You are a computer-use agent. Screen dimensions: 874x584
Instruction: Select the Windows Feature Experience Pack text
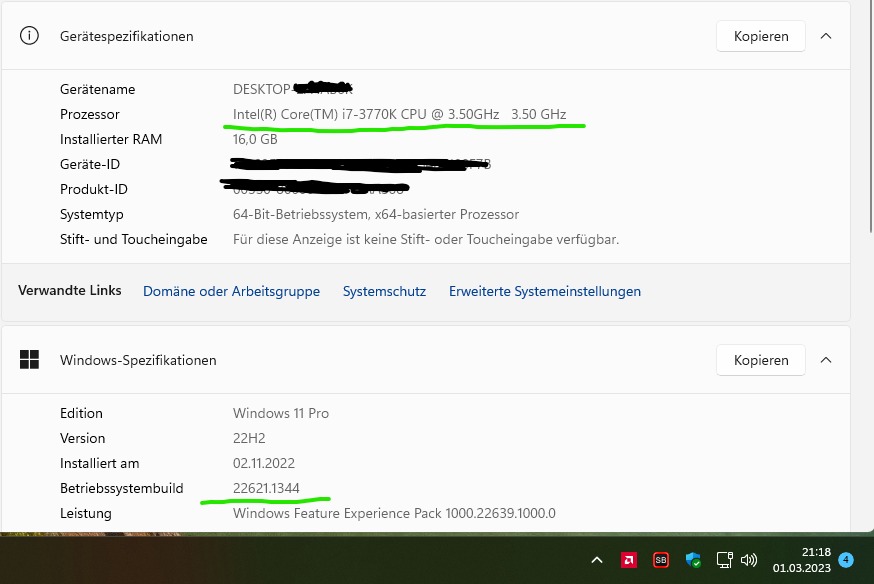394,513
